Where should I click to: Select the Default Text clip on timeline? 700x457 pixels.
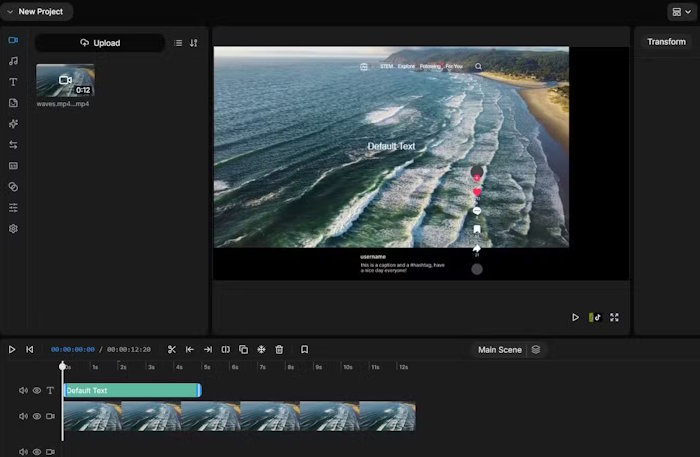coord(132,391)
